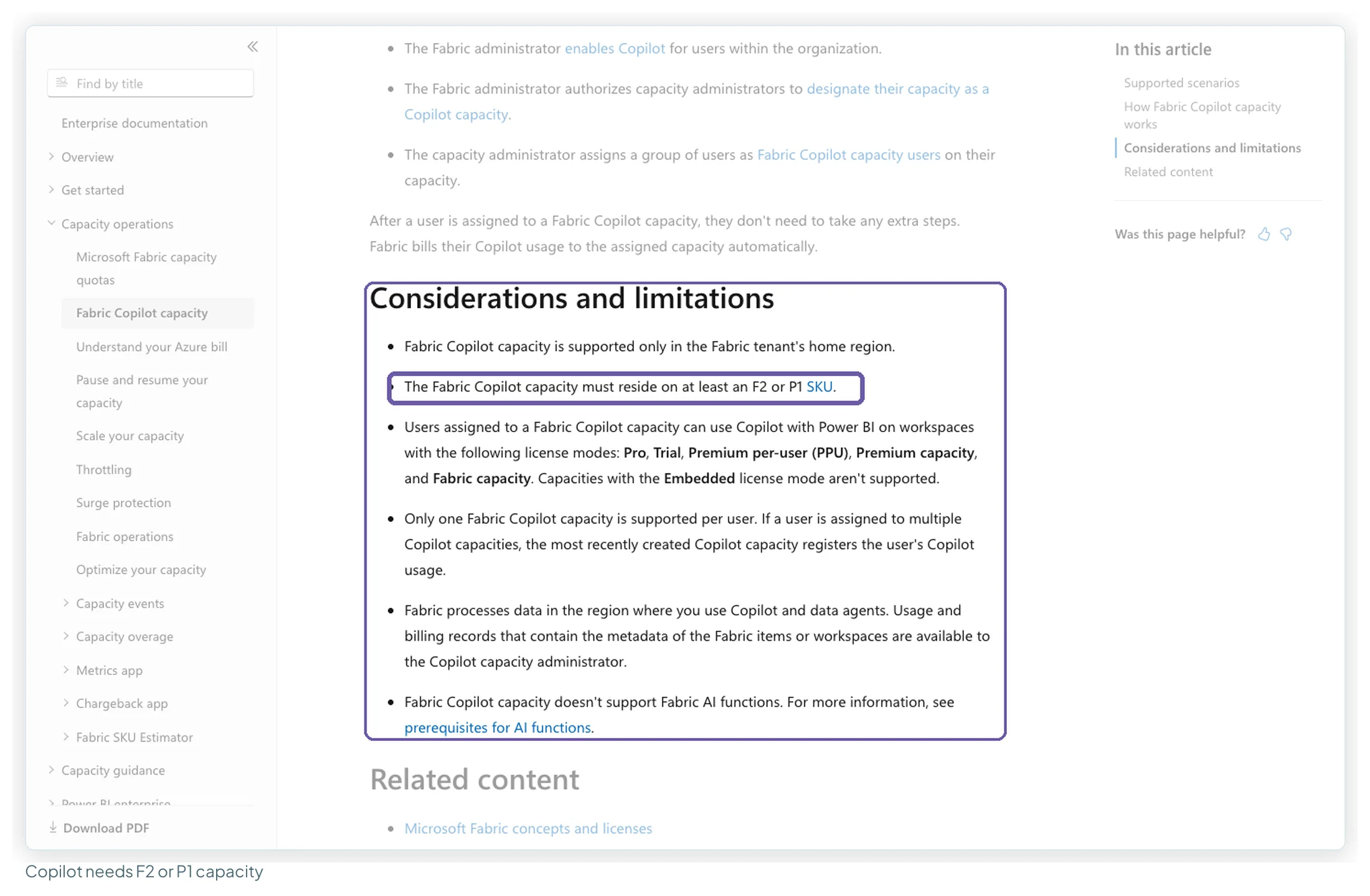1370x896 pixels.
Task: Expand the Capacity events node
Action: (x=66, y=603)
